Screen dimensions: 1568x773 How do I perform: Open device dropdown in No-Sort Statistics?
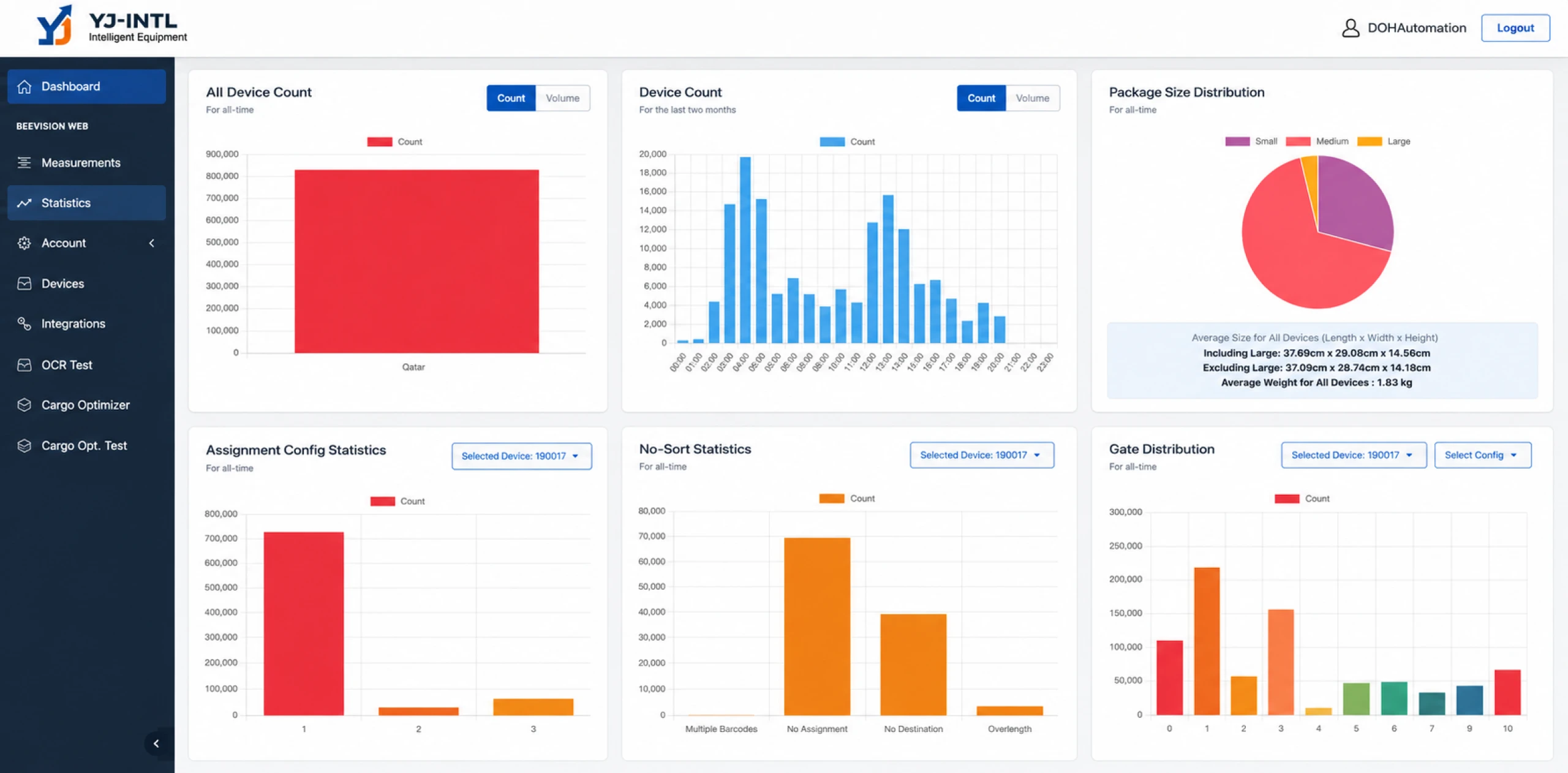click(x=982, y=455)
